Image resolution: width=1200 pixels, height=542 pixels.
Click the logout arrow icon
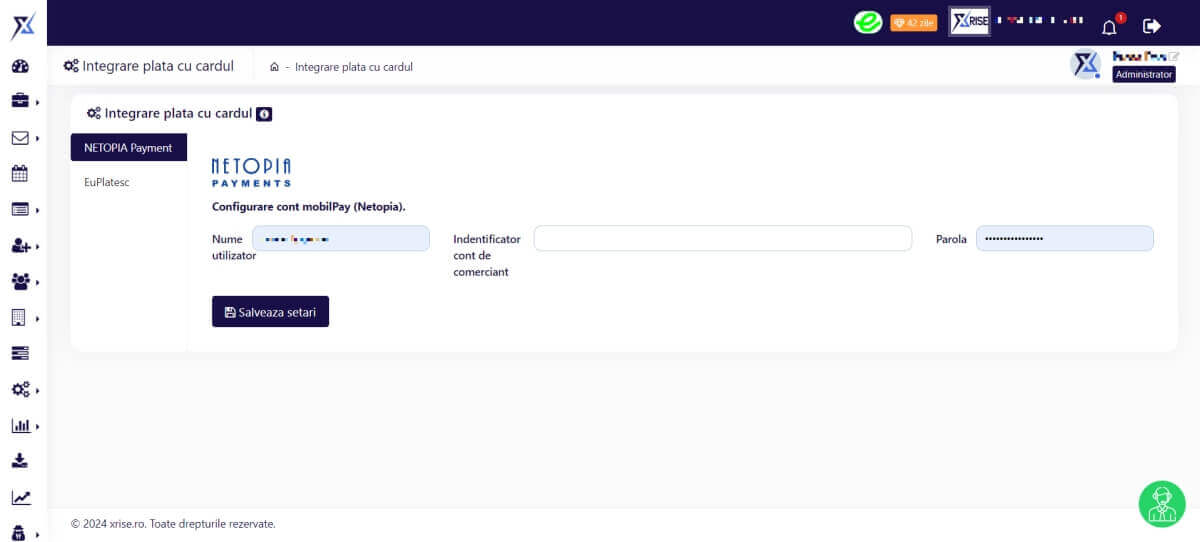(1152, 26)
